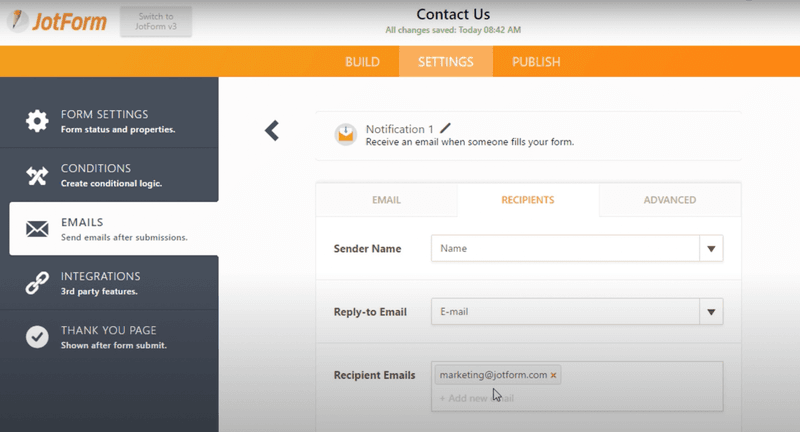800x432 pixels.
Task: Click the Integrations chain link icon
Action: [37, 283]
